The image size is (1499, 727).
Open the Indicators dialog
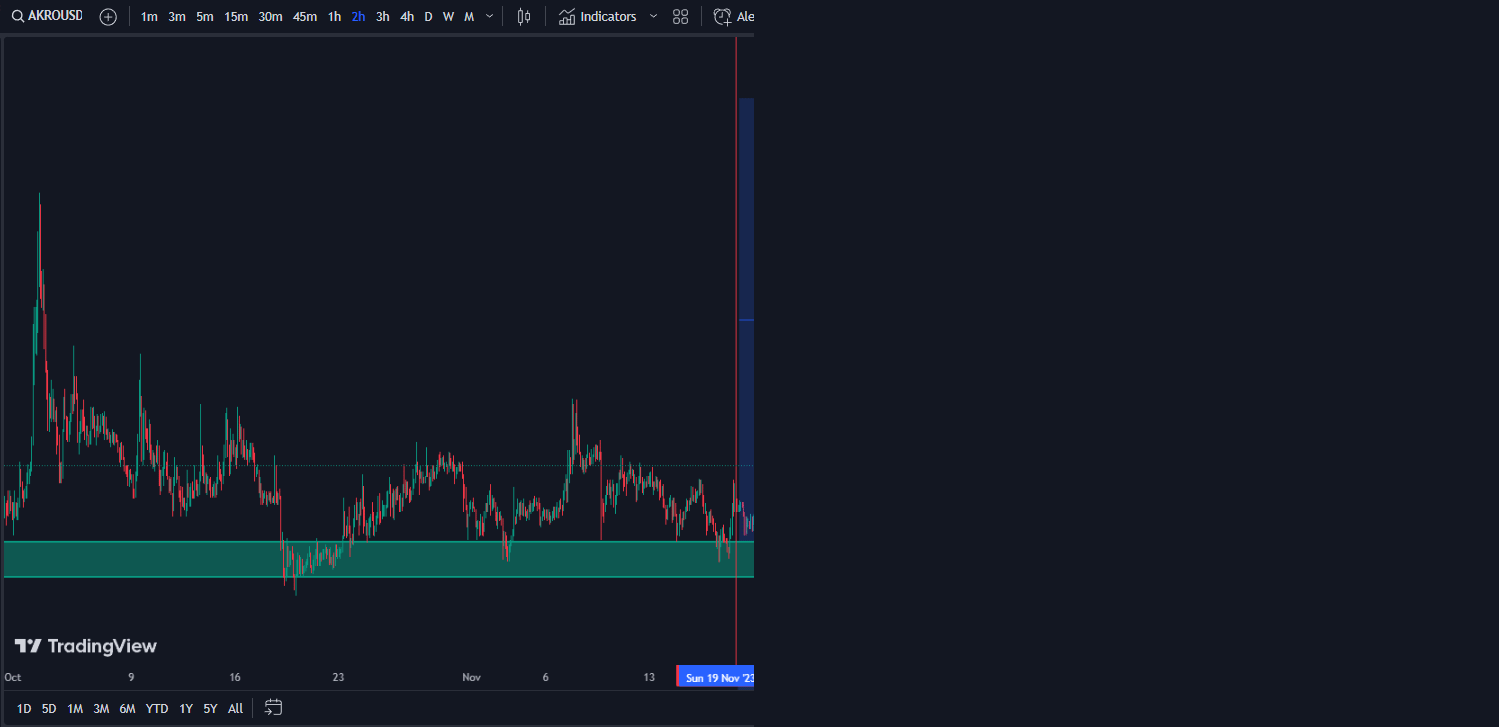(598, 17)
